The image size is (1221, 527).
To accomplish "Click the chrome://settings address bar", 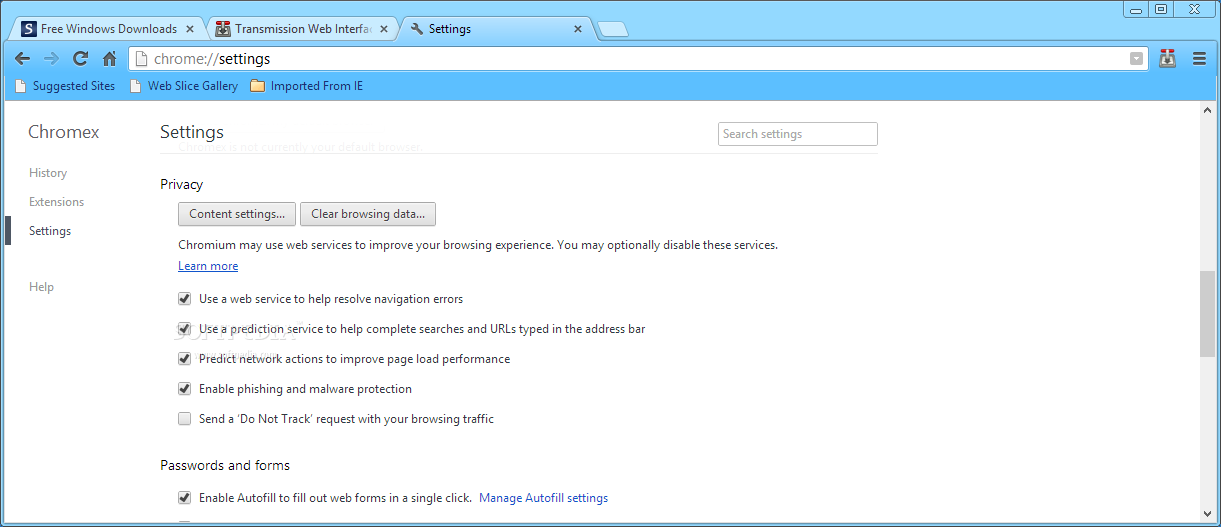I will [x=638, y=59].
